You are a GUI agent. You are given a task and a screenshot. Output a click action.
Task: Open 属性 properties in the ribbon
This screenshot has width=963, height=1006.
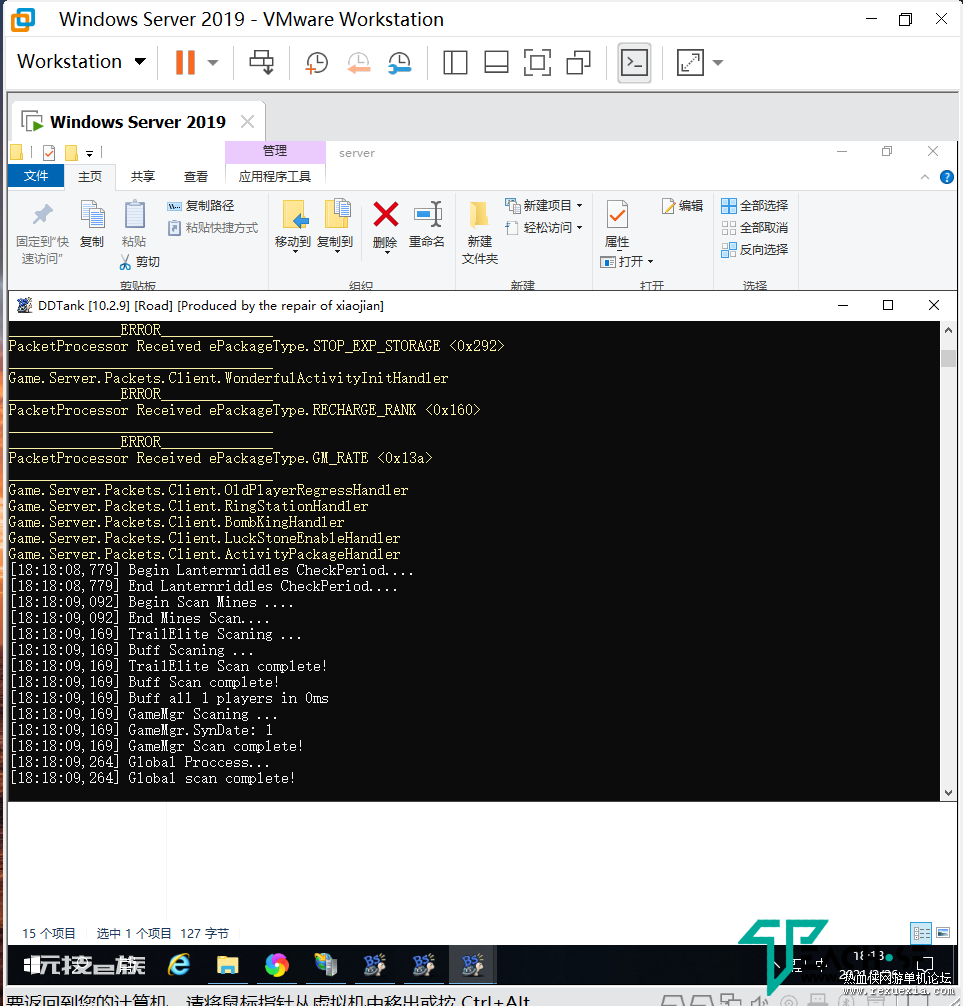tap(617, 224)
